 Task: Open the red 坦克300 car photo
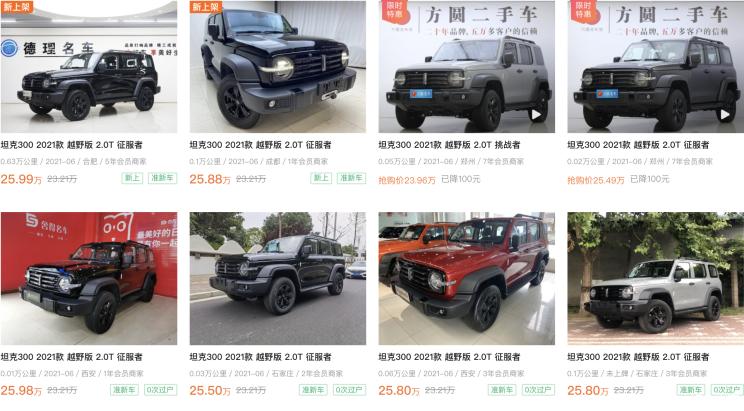pyautogui.click(x=466, y=279)
